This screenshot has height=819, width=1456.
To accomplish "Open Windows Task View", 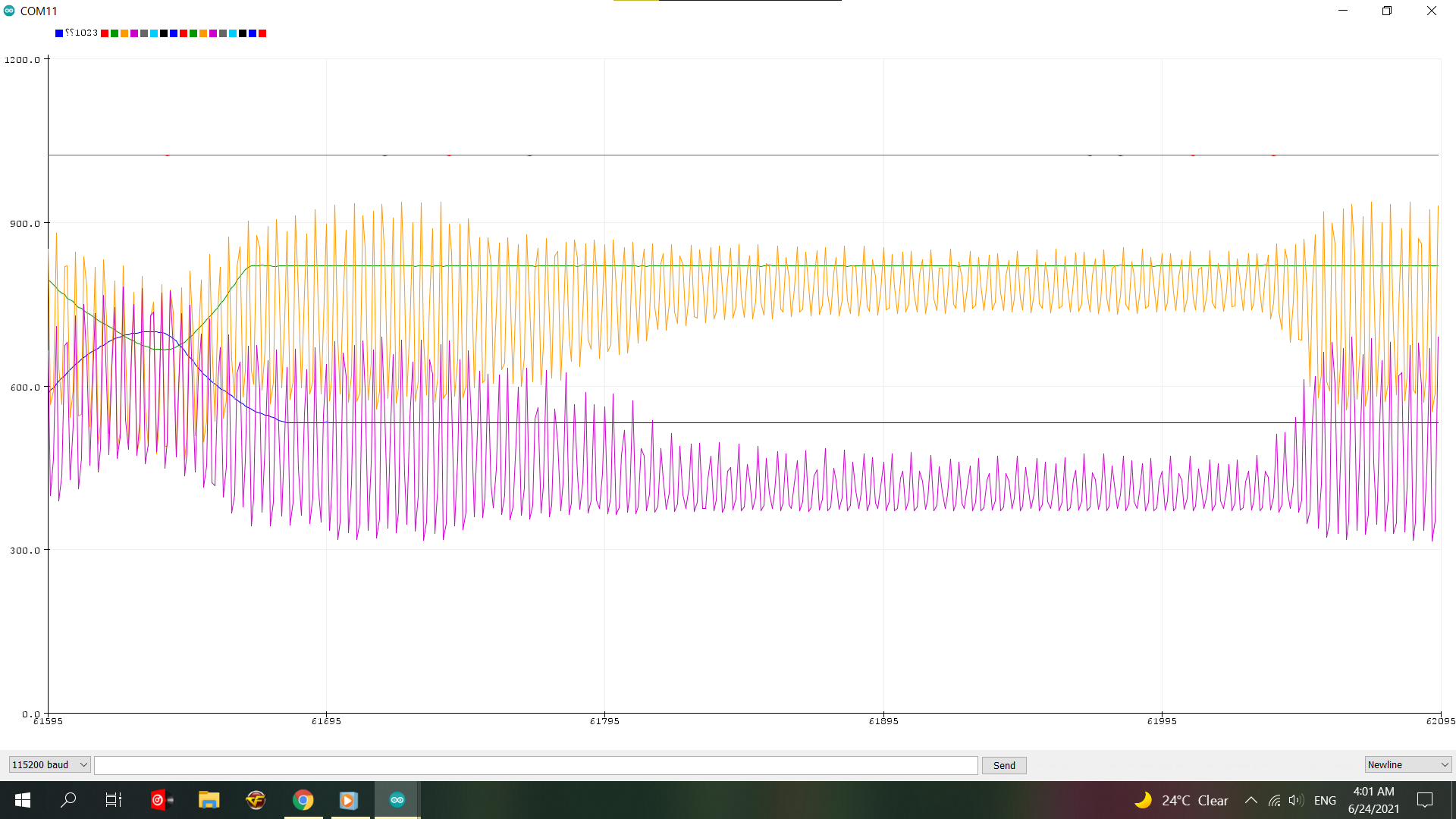I will pos(114,800).
